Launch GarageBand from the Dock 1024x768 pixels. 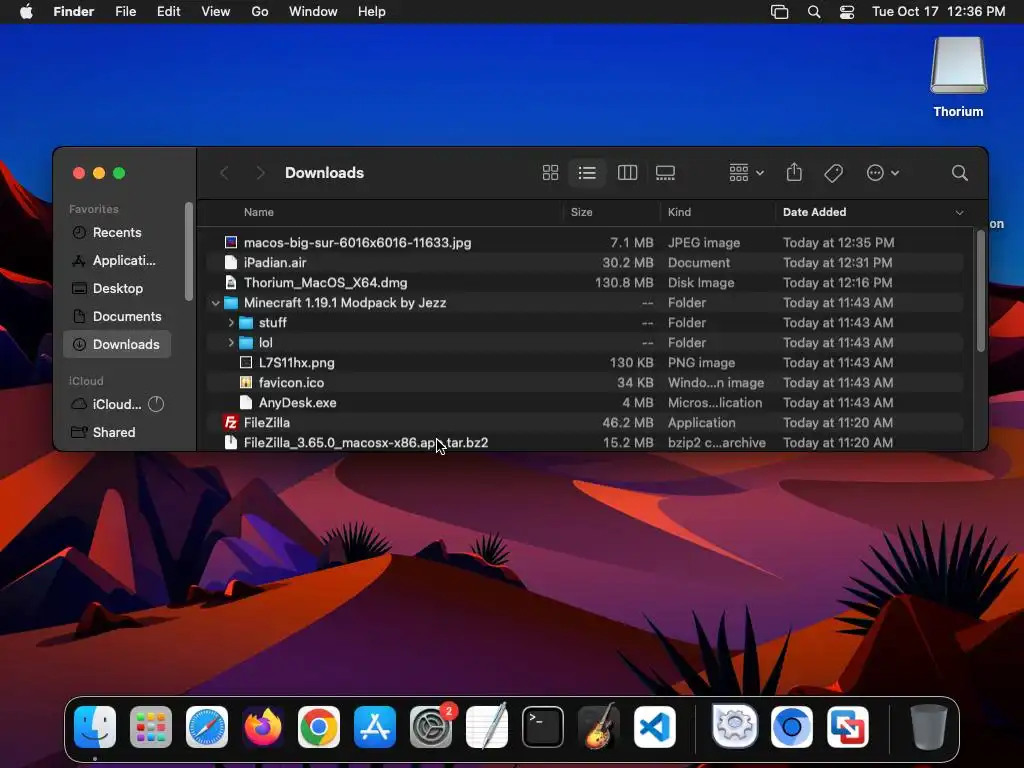pos(599,726)
